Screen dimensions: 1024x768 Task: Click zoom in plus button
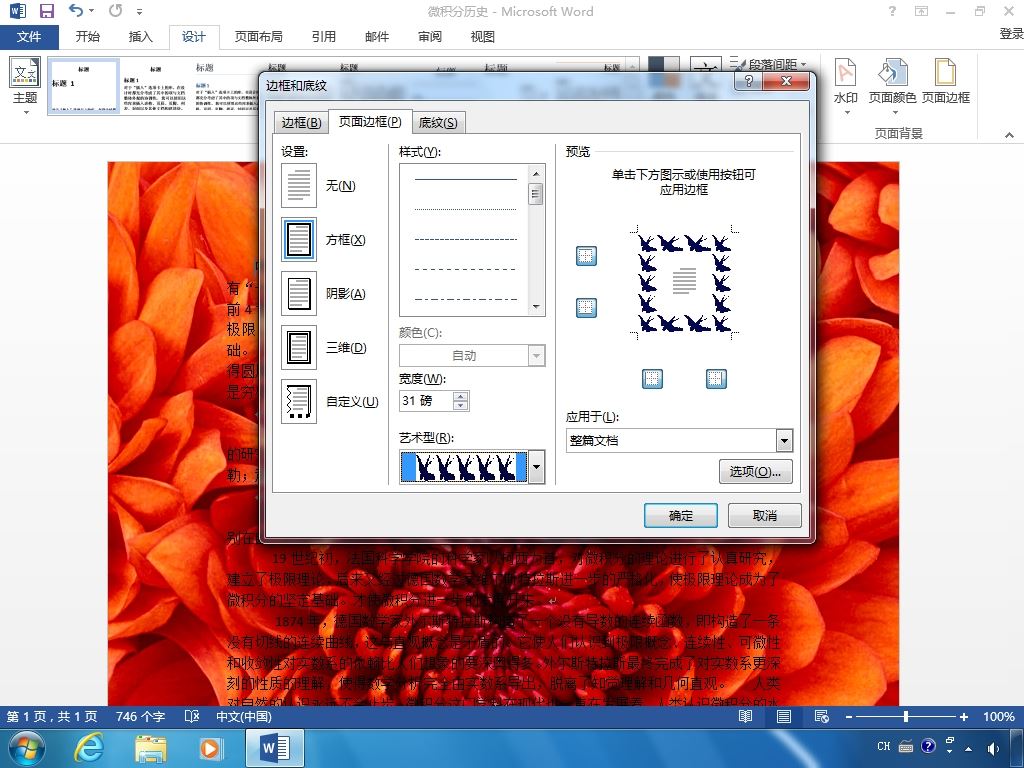[x=963, y=717]
